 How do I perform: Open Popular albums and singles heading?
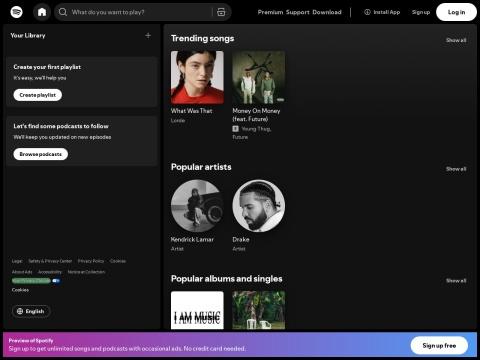227,279
